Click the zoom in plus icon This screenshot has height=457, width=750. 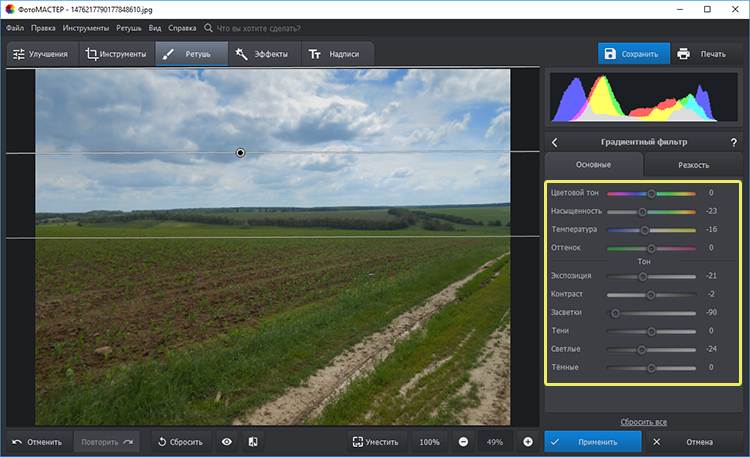click(x=527, y=441)
